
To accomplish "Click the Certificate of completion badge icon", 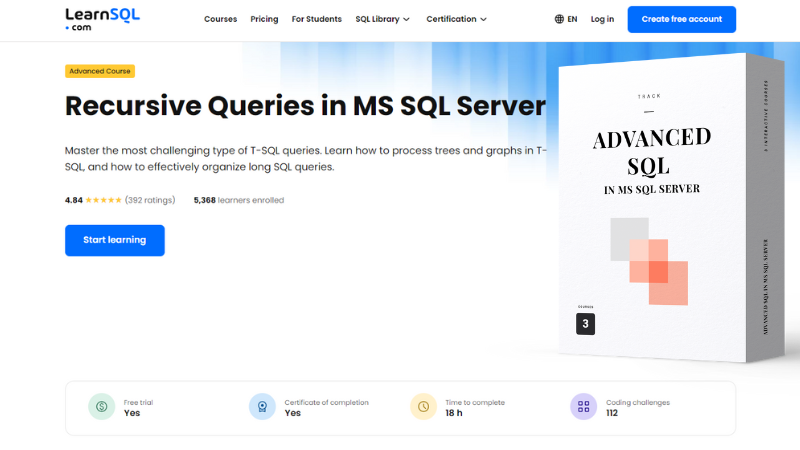I will pos(262,407).
